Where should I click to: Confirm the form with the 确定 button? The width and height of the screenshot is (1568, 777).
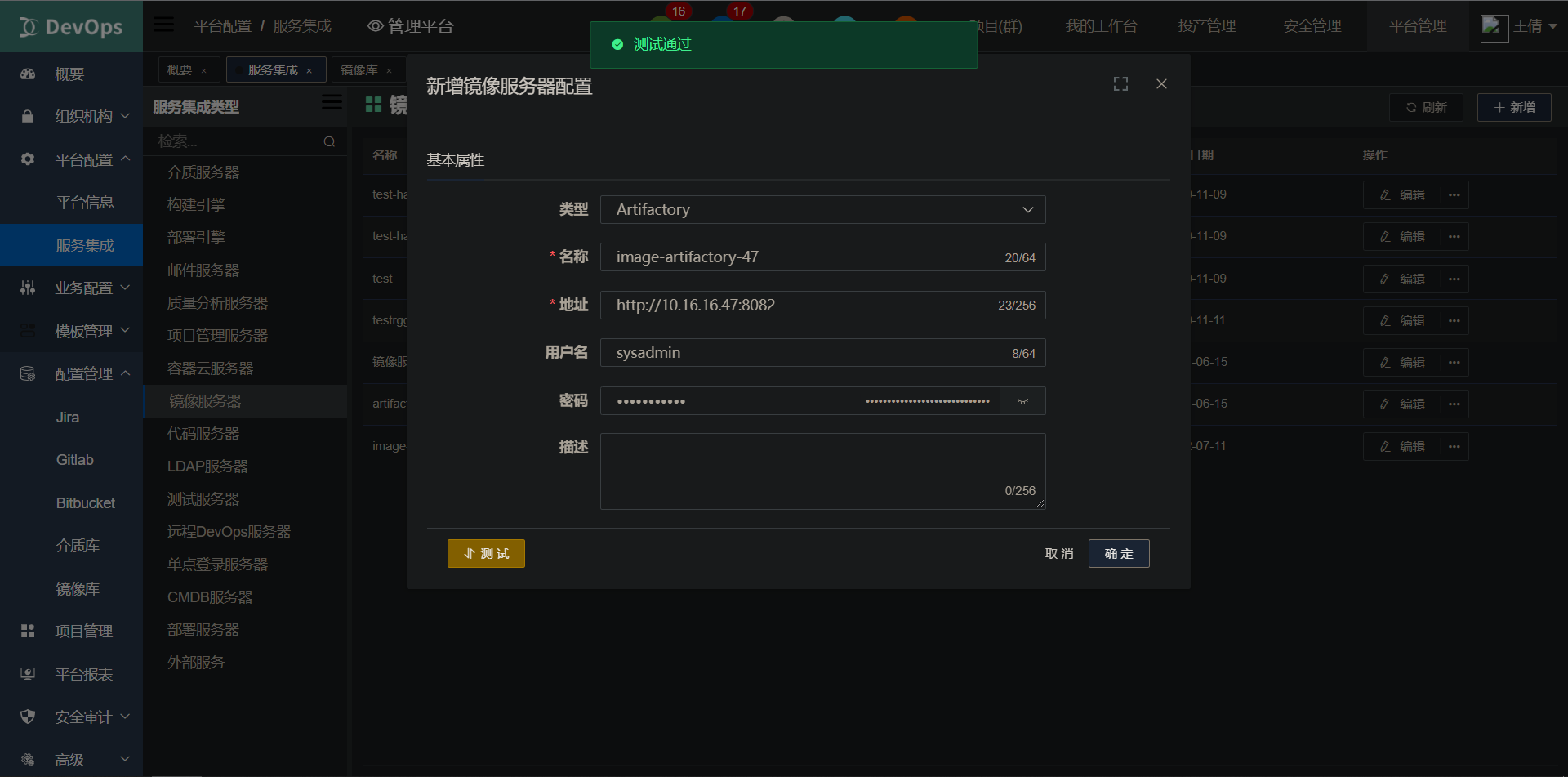[1118, 553]
